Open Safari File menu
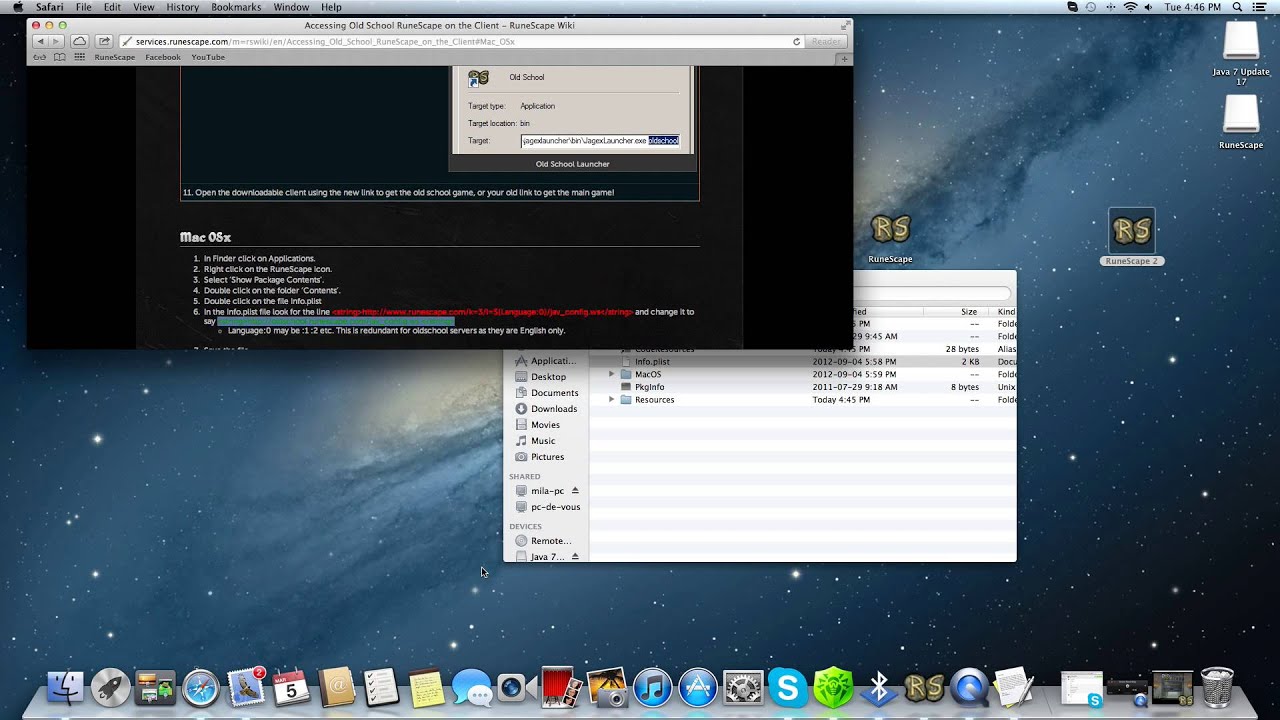 pyautogui.click(x=84, y=7)
